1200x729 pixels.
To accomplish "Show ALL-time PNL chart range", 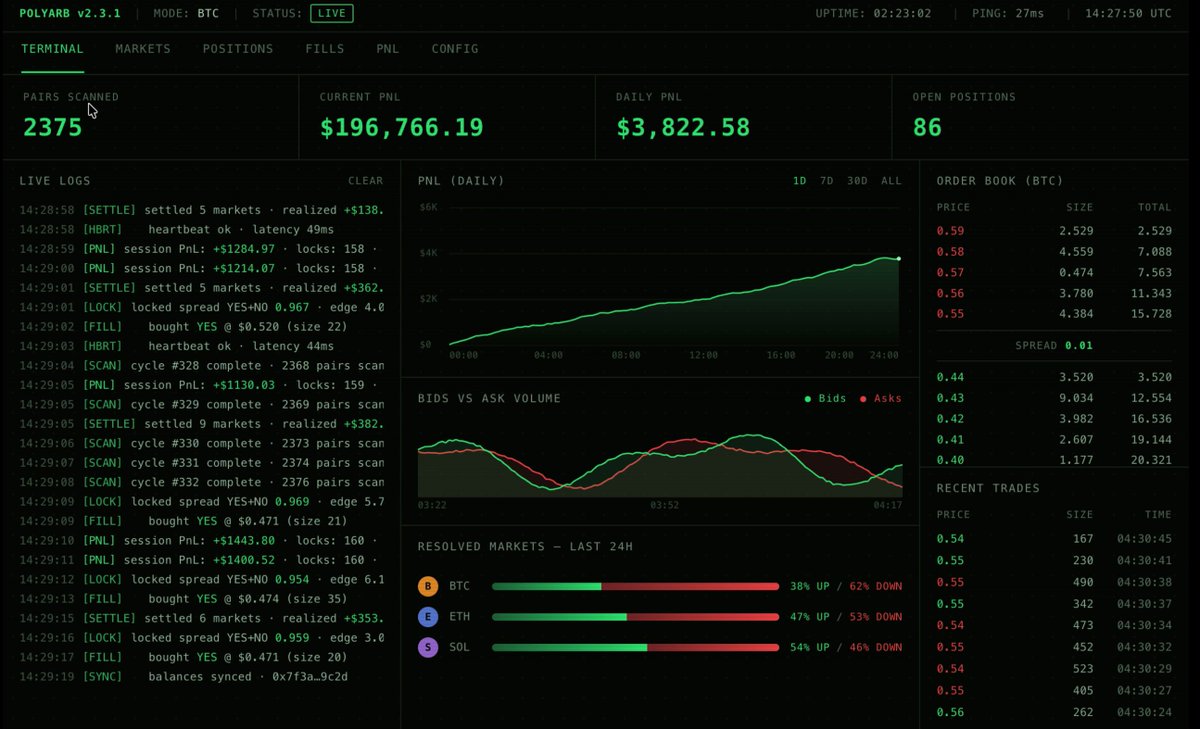I will (891, 181).
